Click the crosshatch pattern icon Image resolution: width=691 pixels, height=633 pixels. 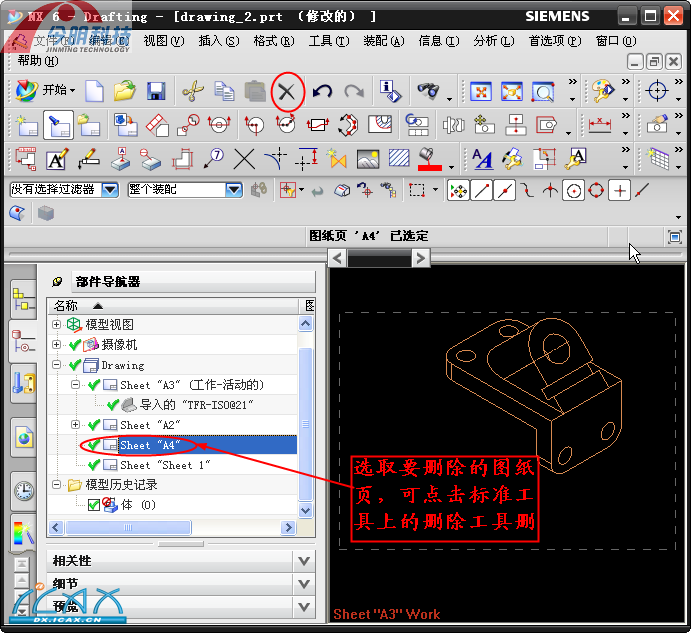tap(399, 159)
